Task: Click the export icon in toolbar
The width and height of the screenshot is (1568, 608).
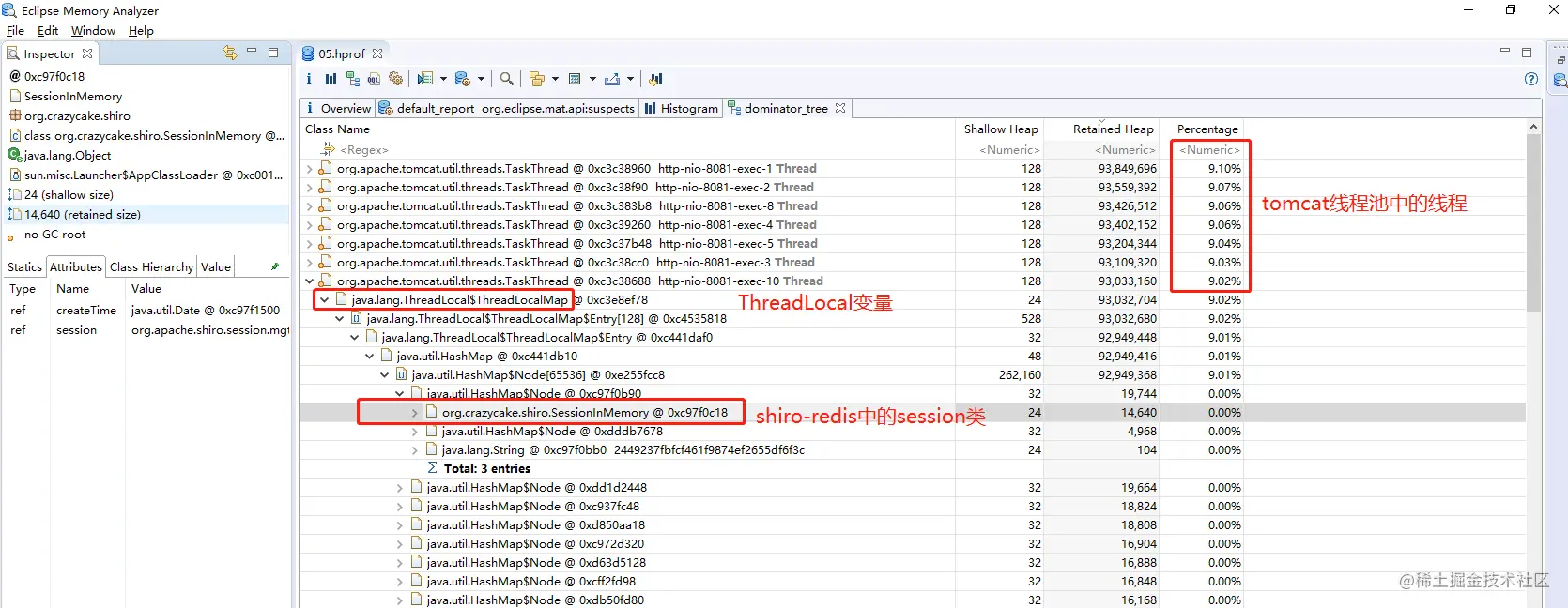Action: [x=612, y=79]
